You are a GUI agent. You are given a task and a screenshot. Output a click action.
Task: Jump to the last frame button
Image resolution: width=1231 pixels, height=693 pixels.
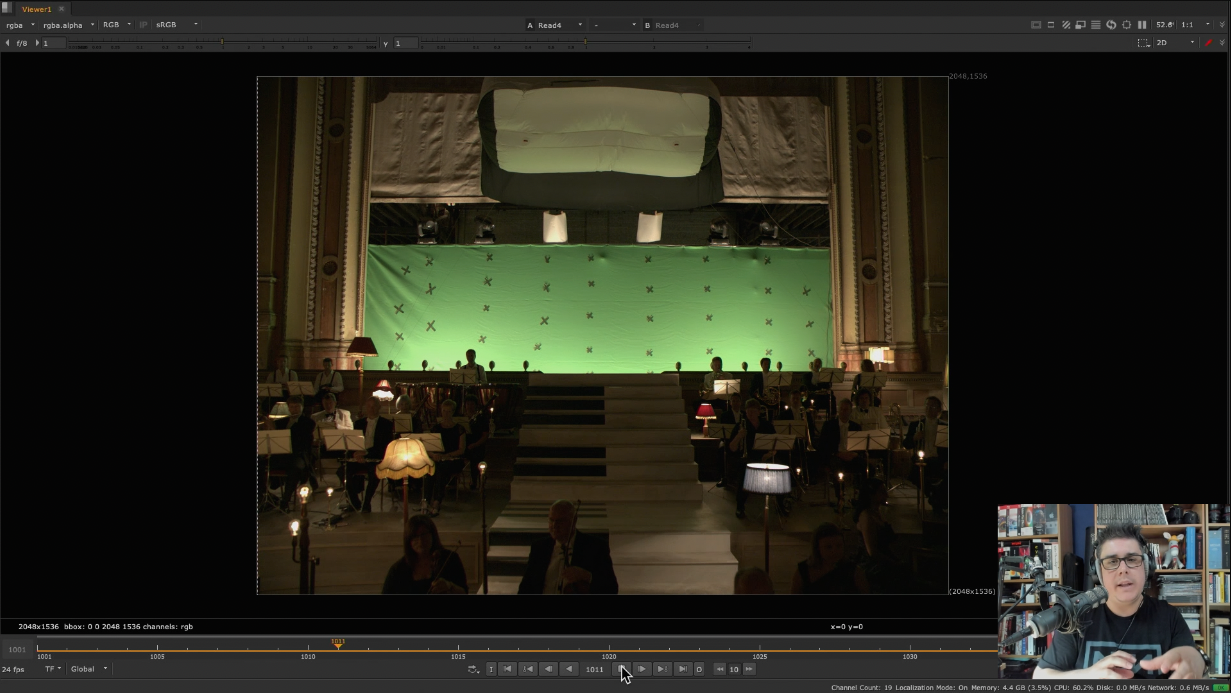click(682, 669)
